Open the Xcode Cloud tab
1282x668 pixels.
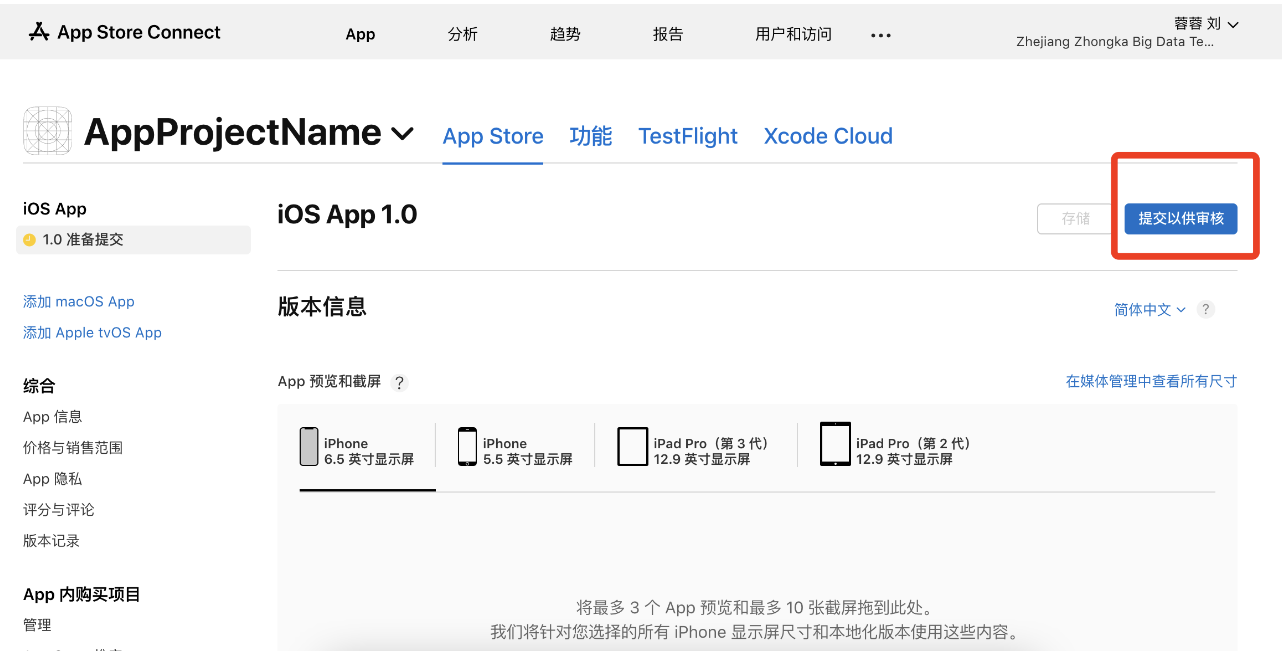pyautogui.click(x=828, y=136)
